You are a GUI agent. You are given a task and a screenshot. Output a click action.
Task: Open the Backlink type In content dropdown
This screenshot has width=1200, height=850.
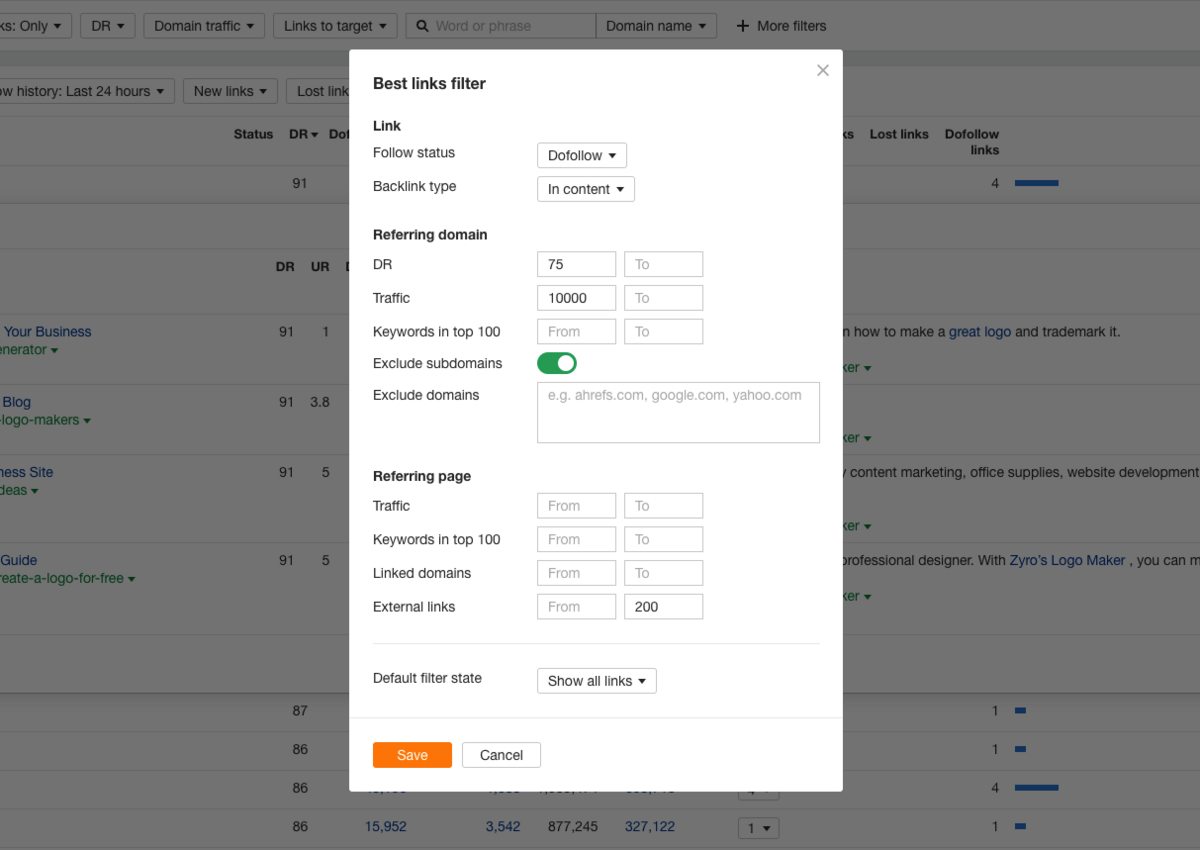click(x=585, y=189)
